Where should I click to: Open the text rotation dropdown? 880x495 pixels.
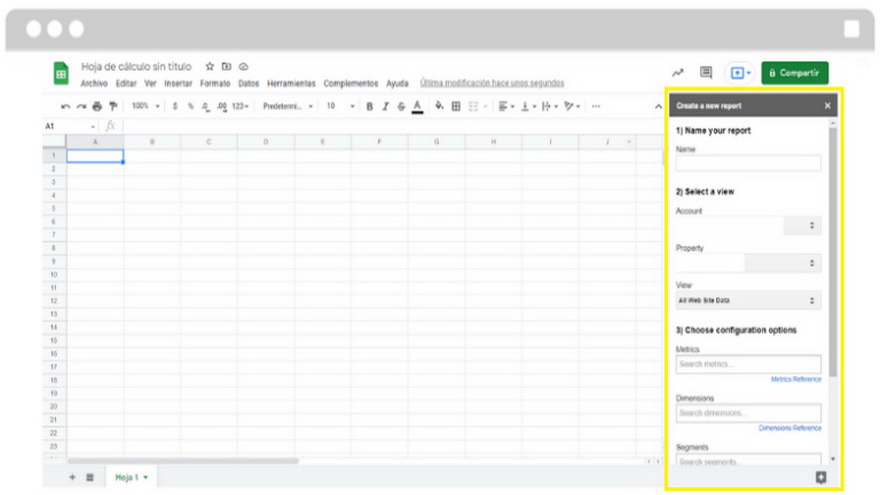point(572,106)
